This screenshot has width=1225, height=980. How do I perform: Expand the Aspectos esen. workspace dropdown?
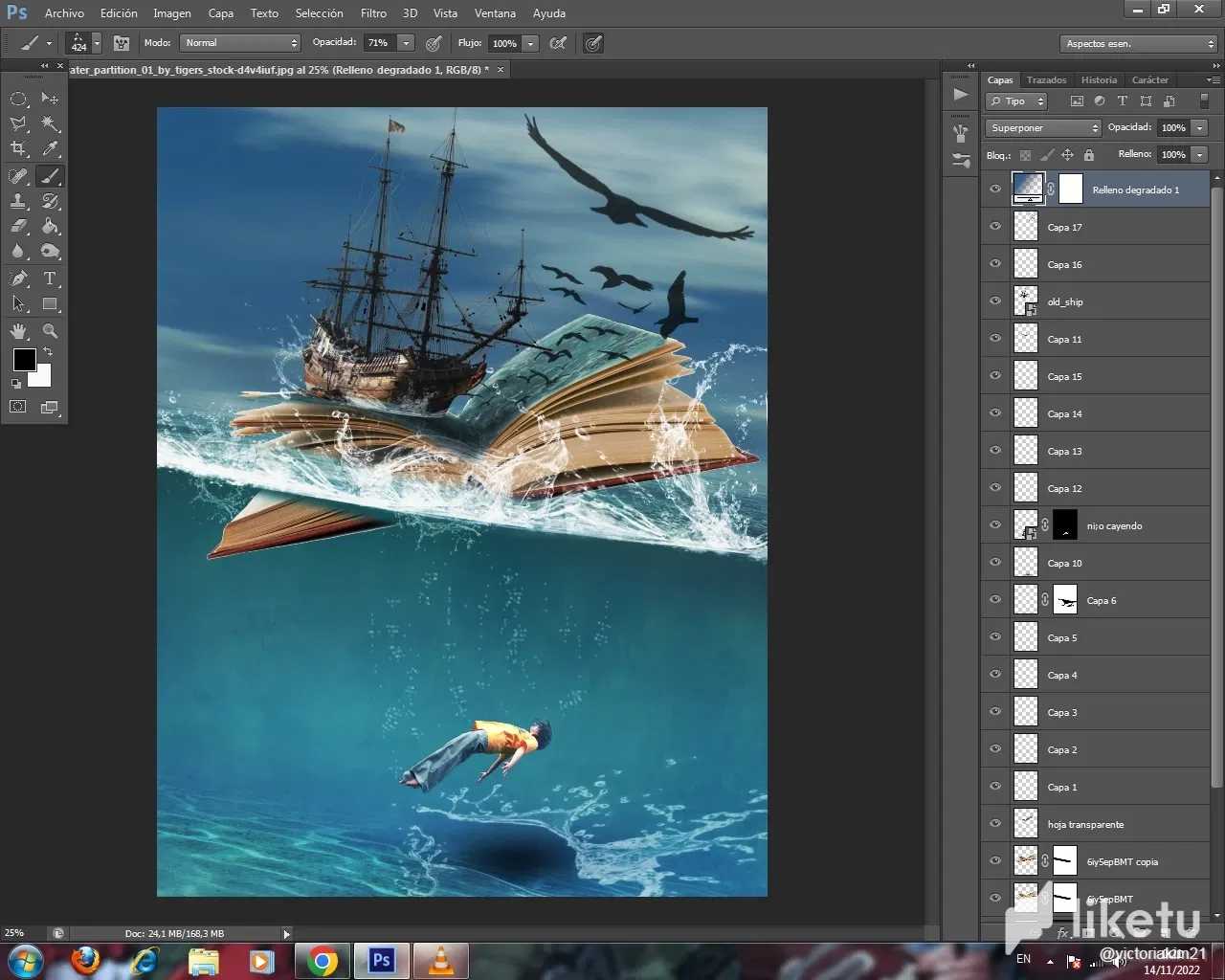(x=1138, y=44)
